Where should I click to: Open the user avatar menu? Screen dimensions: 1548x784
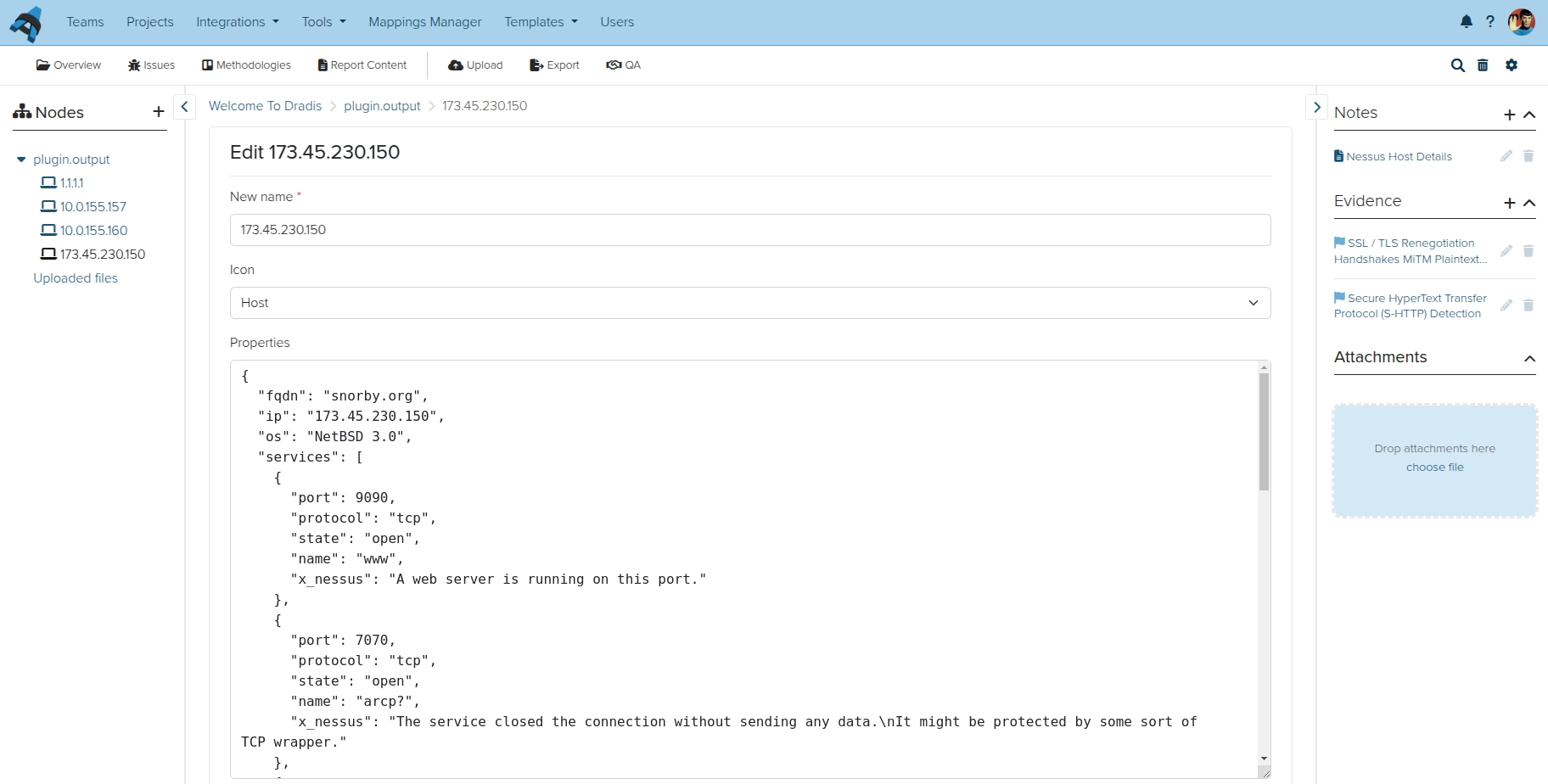[1521, 22]
